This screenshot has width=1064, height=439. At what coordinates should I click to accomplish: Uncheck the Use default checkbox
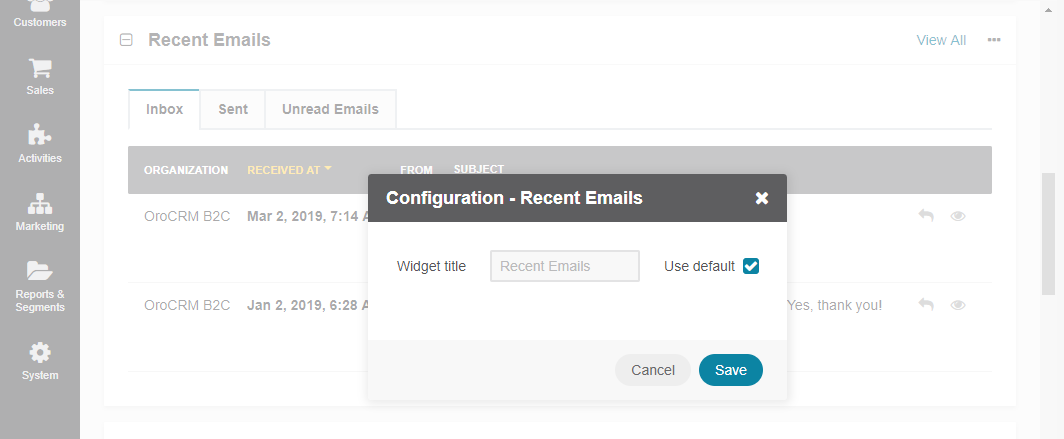pos(750,266)
